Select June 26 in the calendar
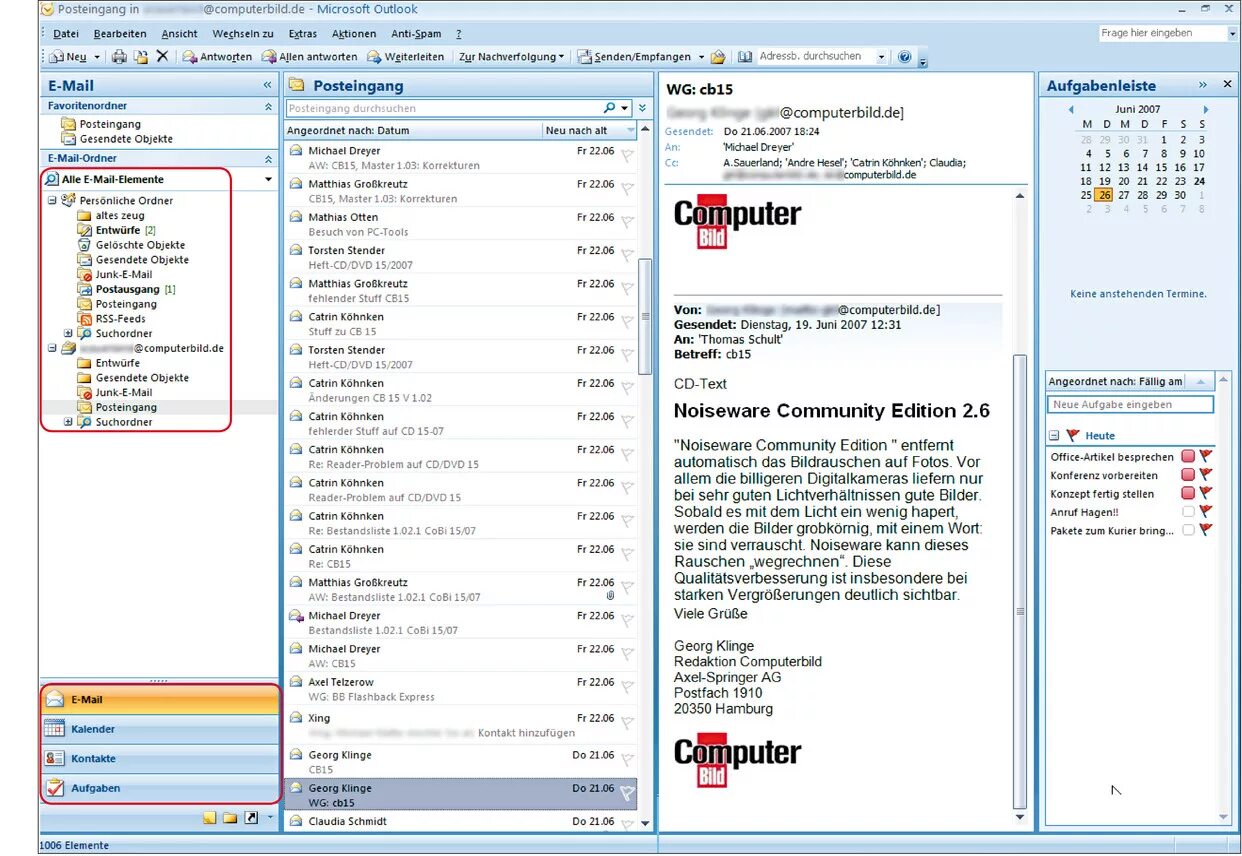This screenshot has height=856, width=1242. [x=1104, y=195]
